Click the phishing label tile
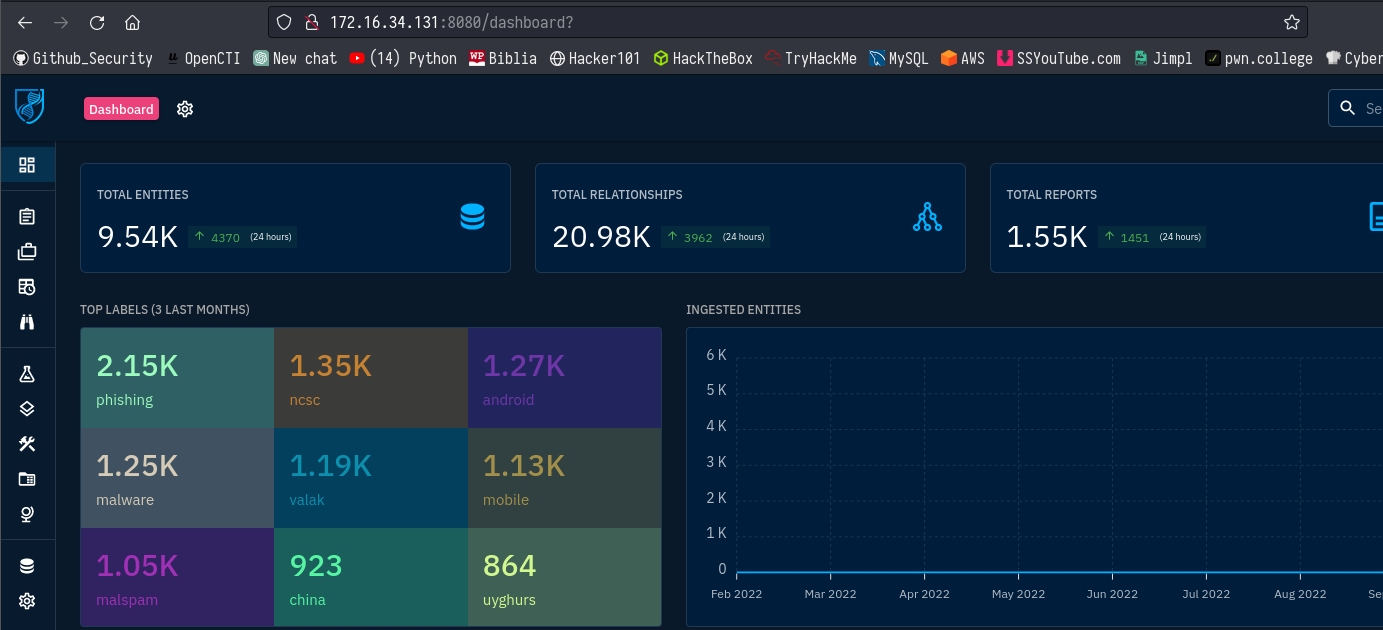Viewport: 1383px width, 630px height. (177, 378)
